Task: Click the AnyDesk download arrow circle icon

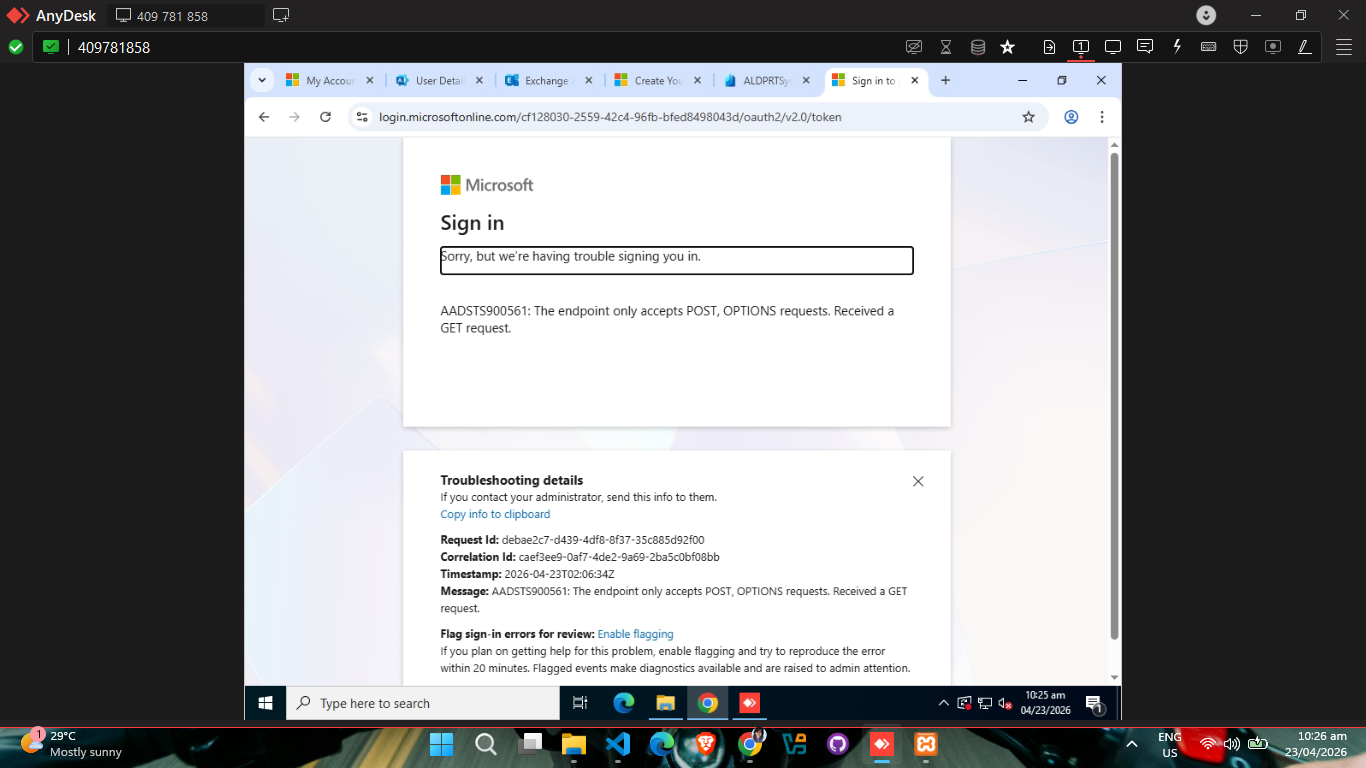Action: pos(1207,15)
